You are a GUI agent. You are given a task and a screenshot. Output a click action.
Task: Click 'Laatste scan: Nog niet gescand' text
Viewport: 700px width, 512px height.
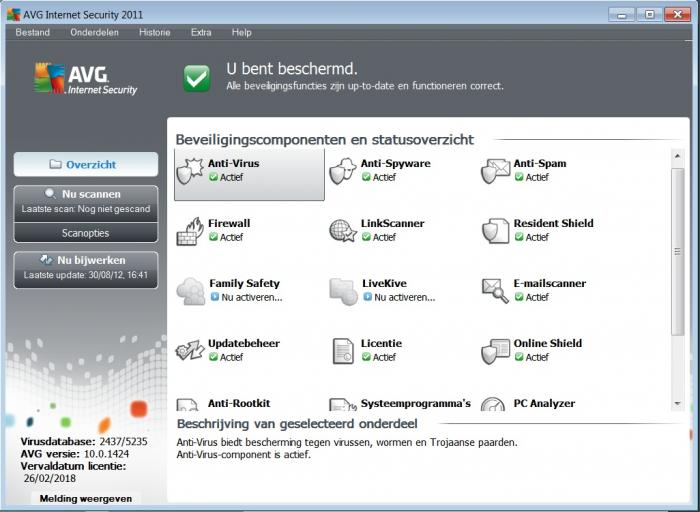tap(86, 209)
